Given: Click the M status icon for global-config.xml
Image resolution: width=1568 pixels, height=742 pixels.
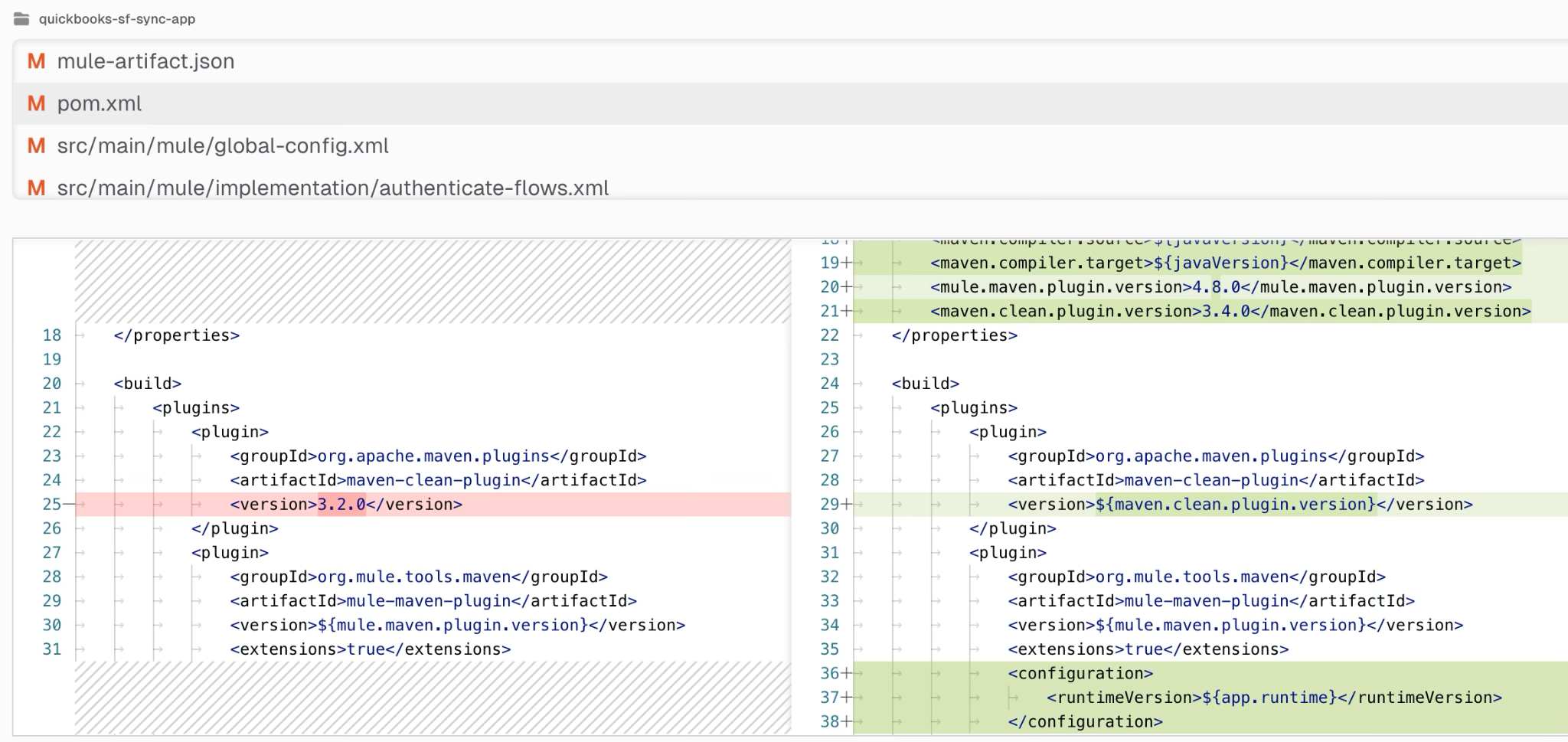Looking at the screenshot, I should click(x=36, y=145).
